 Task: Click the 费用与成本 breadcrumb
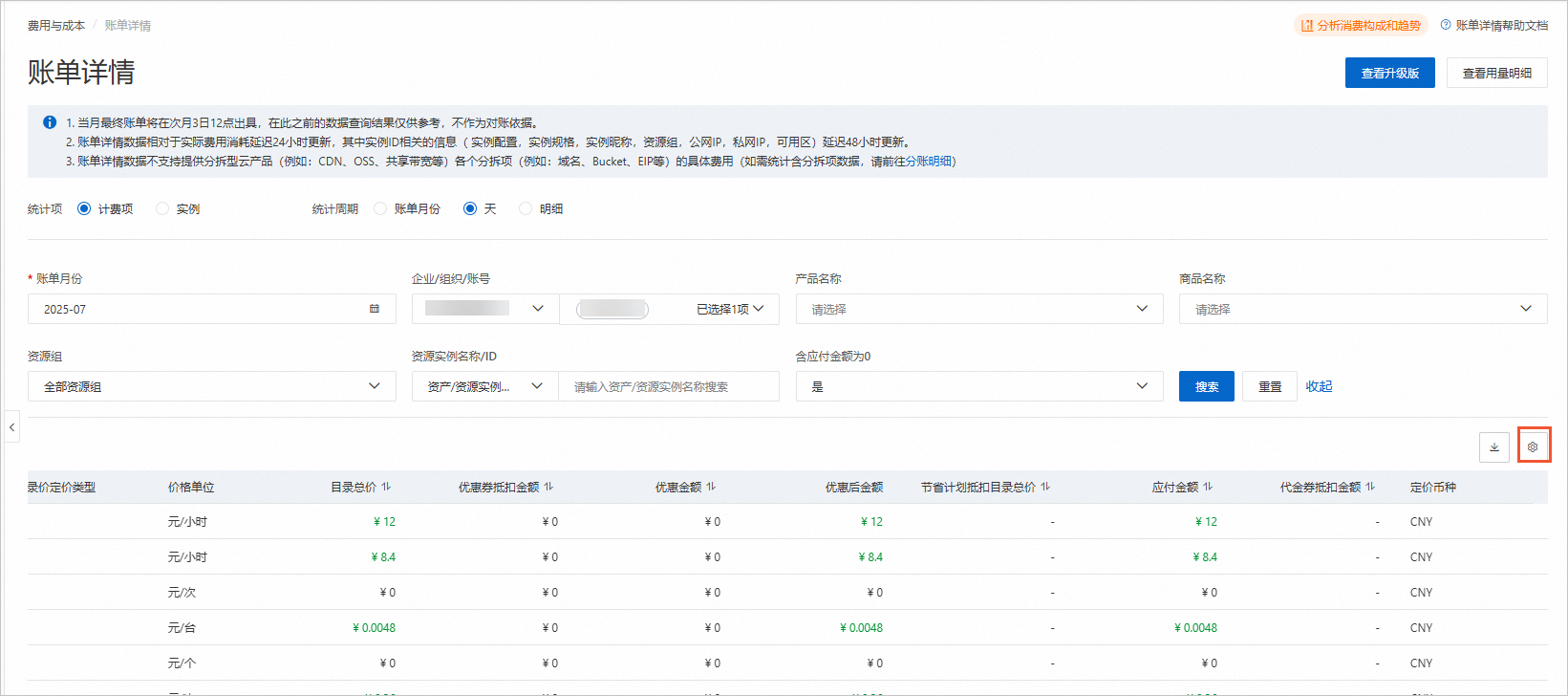click(x=56, y=26)
